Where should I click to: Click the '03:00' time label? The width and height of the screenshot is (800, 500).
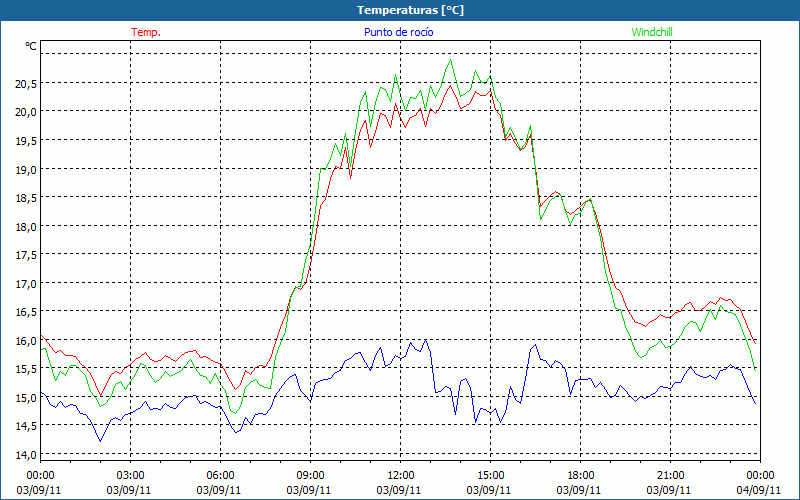click(131, 475)
